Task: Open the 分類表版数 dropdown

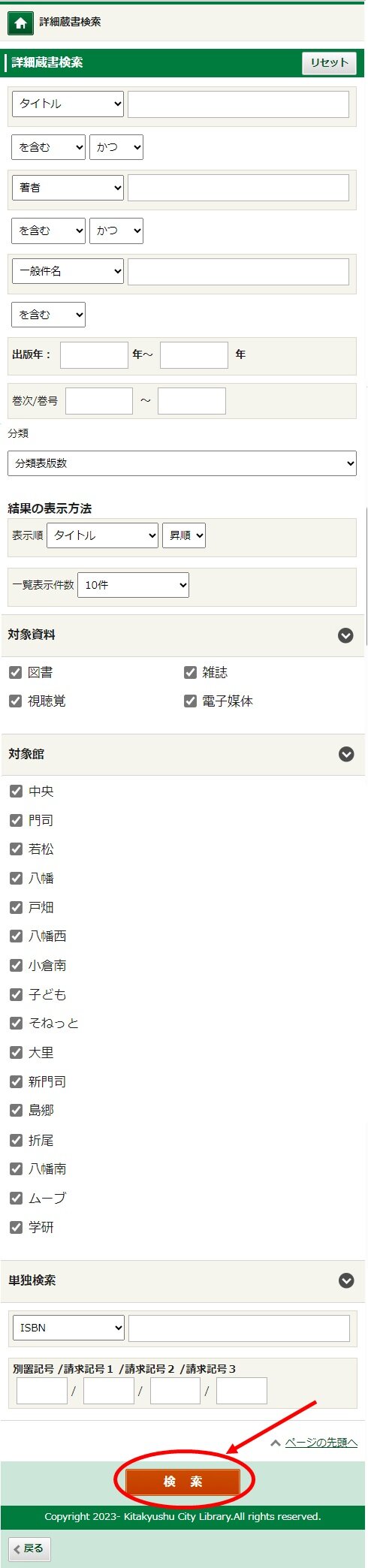Action: [x=182, y=463]
